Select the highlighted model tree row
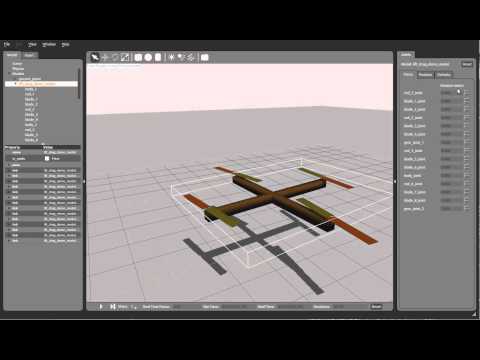Image resolution: width=480 pixels, height=360 pixels. [41, 84]
